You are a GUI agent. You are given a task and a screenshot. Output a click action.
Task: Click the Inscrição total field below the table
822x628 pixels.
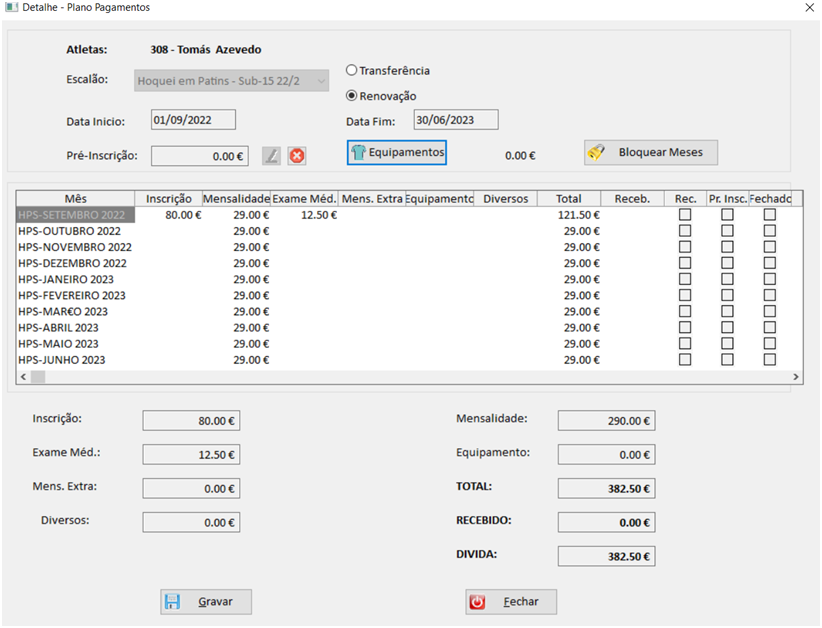click(x=191, y=421)
